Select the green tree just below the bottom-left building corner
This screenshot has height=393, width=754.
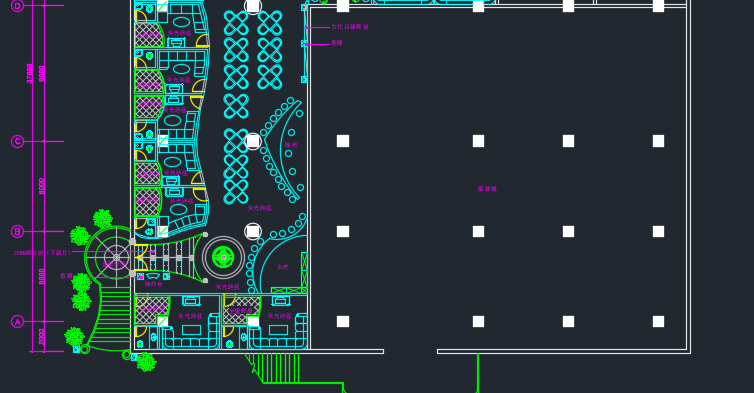(146, 362)
